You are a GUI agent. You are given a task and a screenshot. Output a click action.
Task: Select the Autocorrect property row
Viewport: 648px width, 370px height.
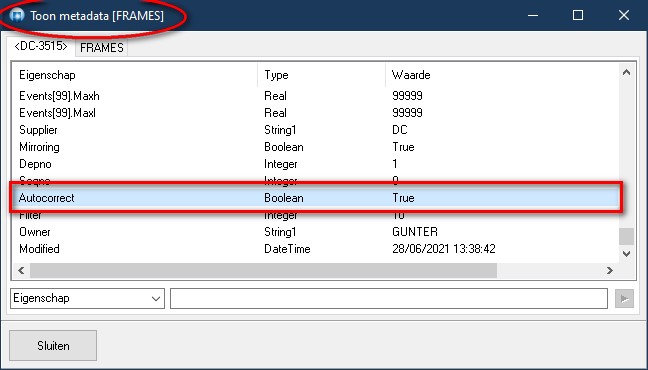click(316, 198)
